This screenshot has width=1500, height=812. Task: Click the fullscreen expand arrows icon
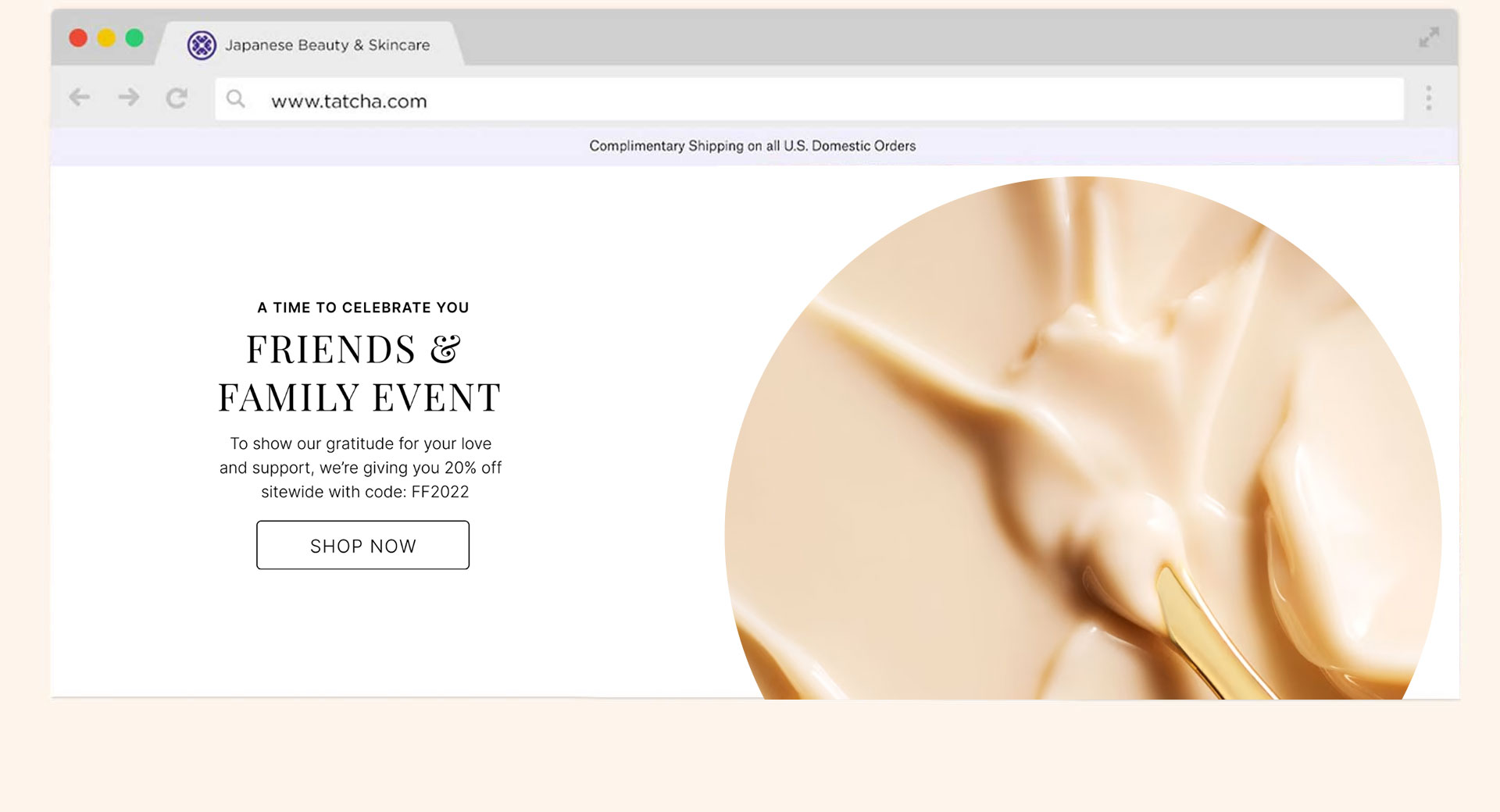tap(1428, 37)
